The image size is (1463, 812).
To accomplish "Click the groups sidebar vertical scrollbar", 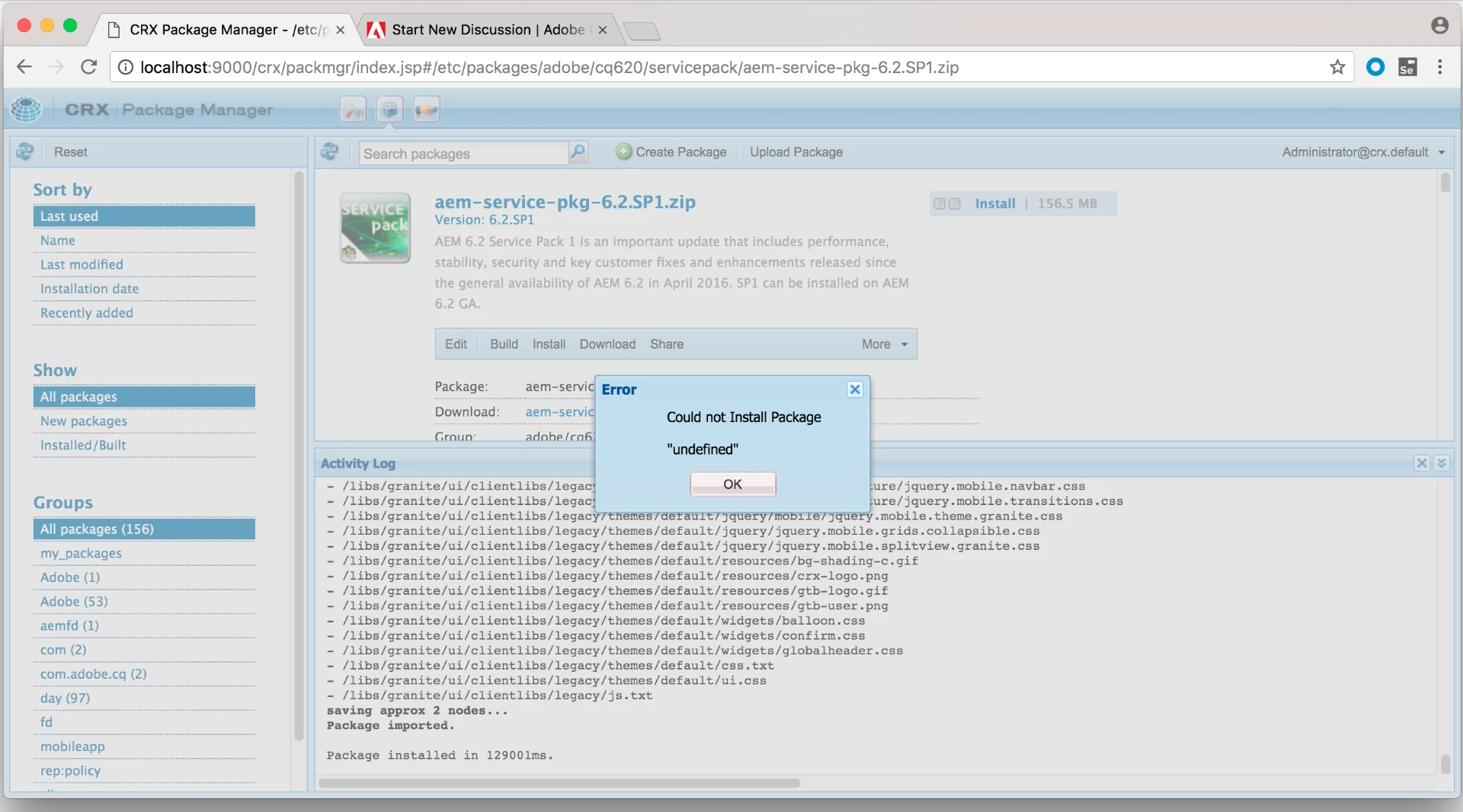I will (299, 457).
